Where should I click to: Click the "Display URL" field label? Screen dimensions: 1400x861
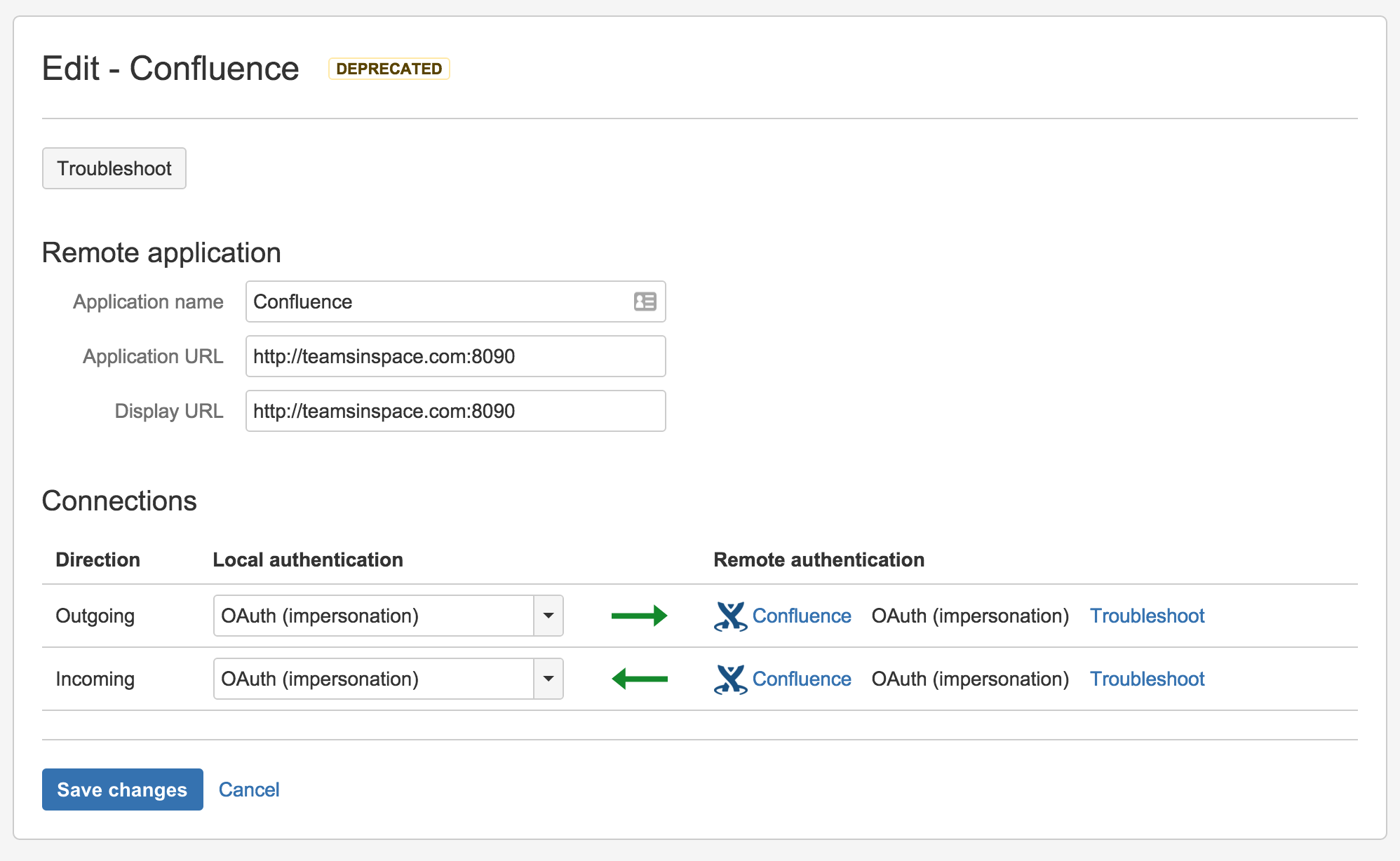pos(169,412)
